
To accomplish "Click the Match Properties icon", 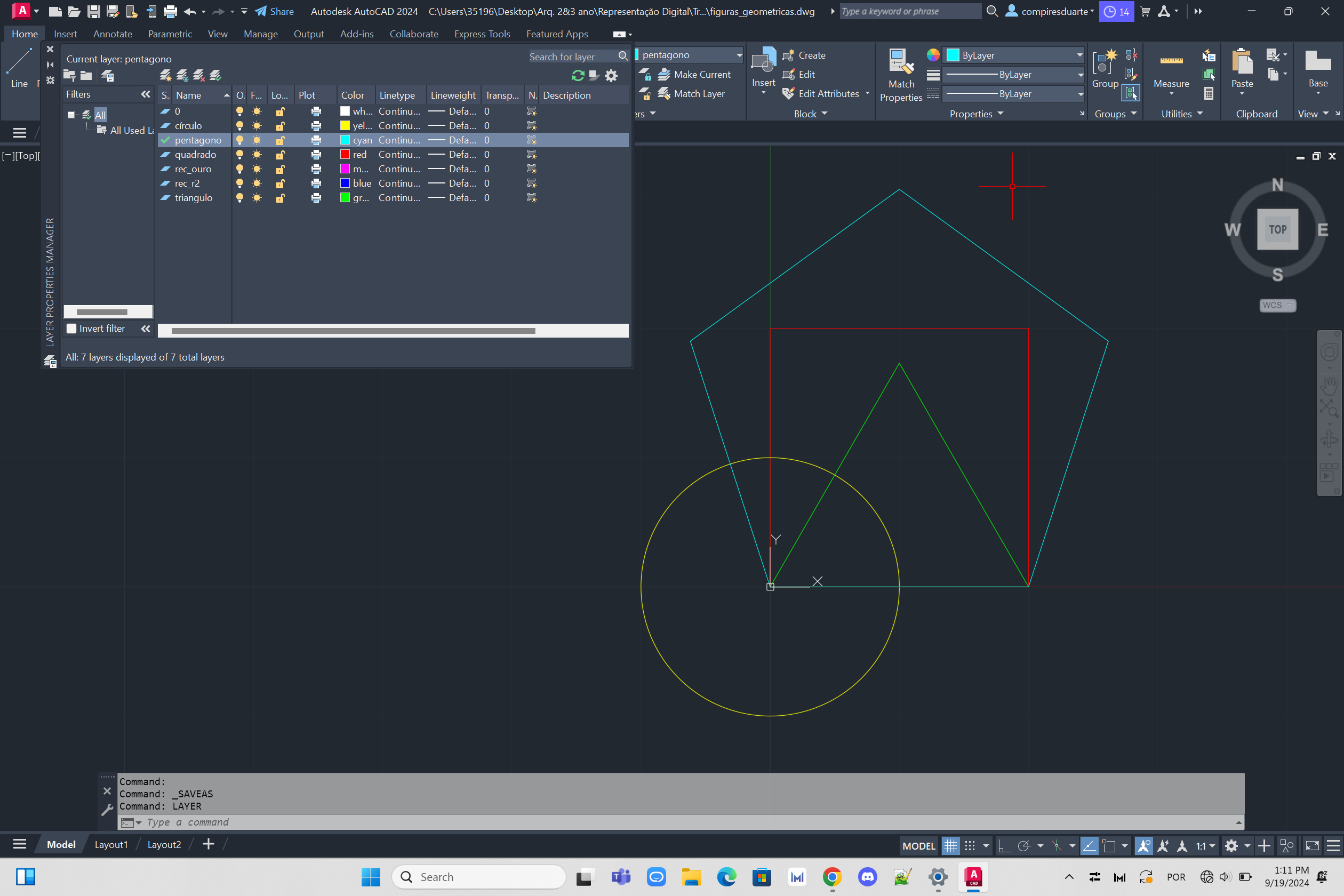I will point(901,62).
